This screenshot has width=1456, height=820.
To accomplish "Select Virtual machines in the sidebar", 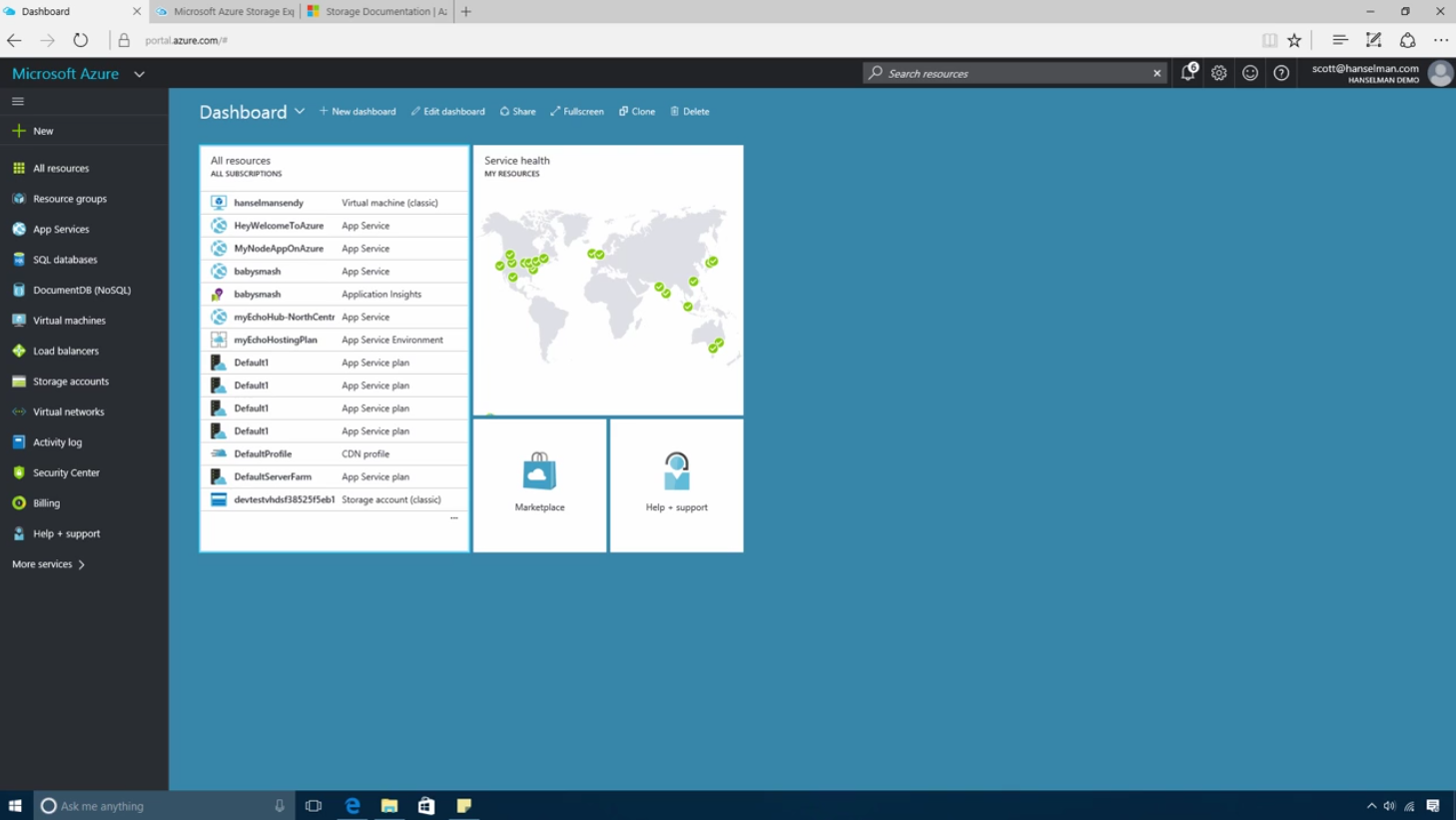I will click(x=69, y=321).
